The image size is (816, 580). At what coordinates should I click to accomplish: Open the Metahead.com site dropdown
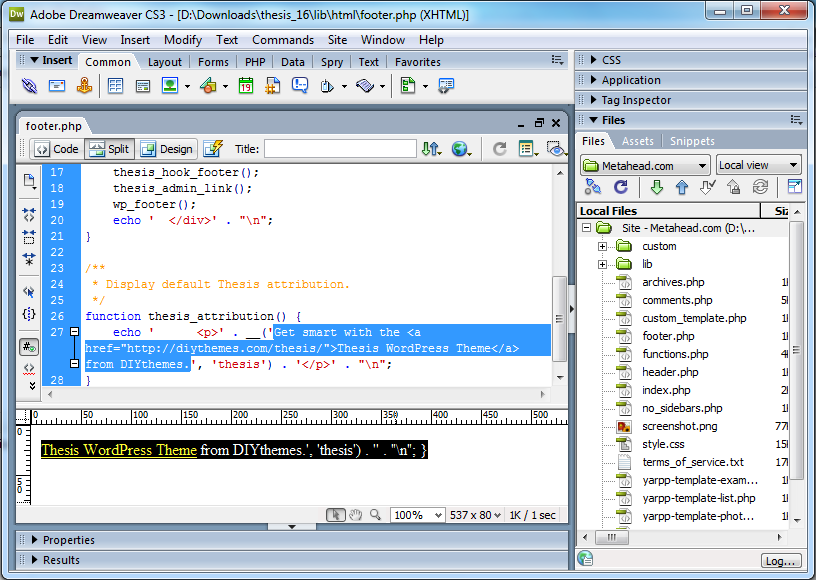click(645, 166)
